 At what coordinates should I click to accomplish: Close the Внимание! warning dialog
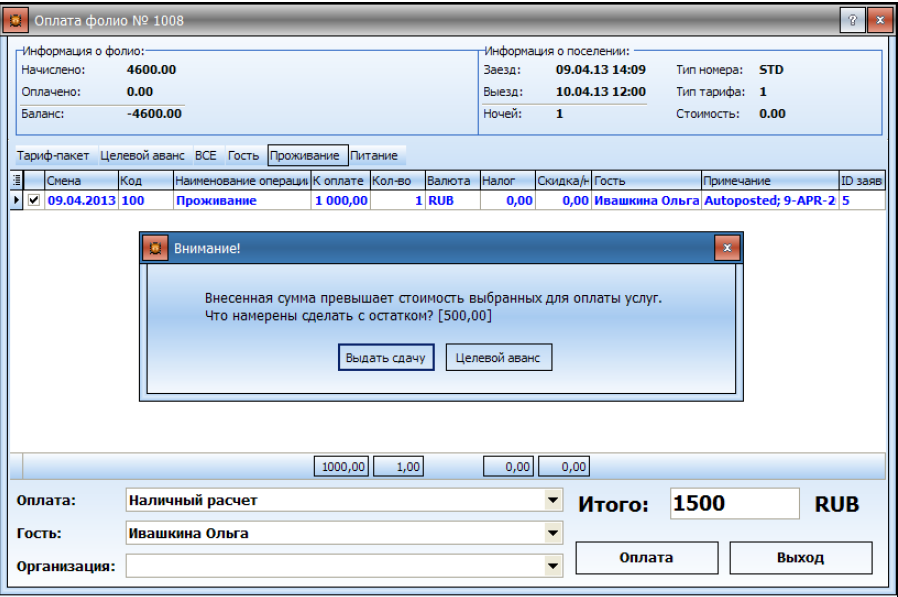[x=727, y=248]
